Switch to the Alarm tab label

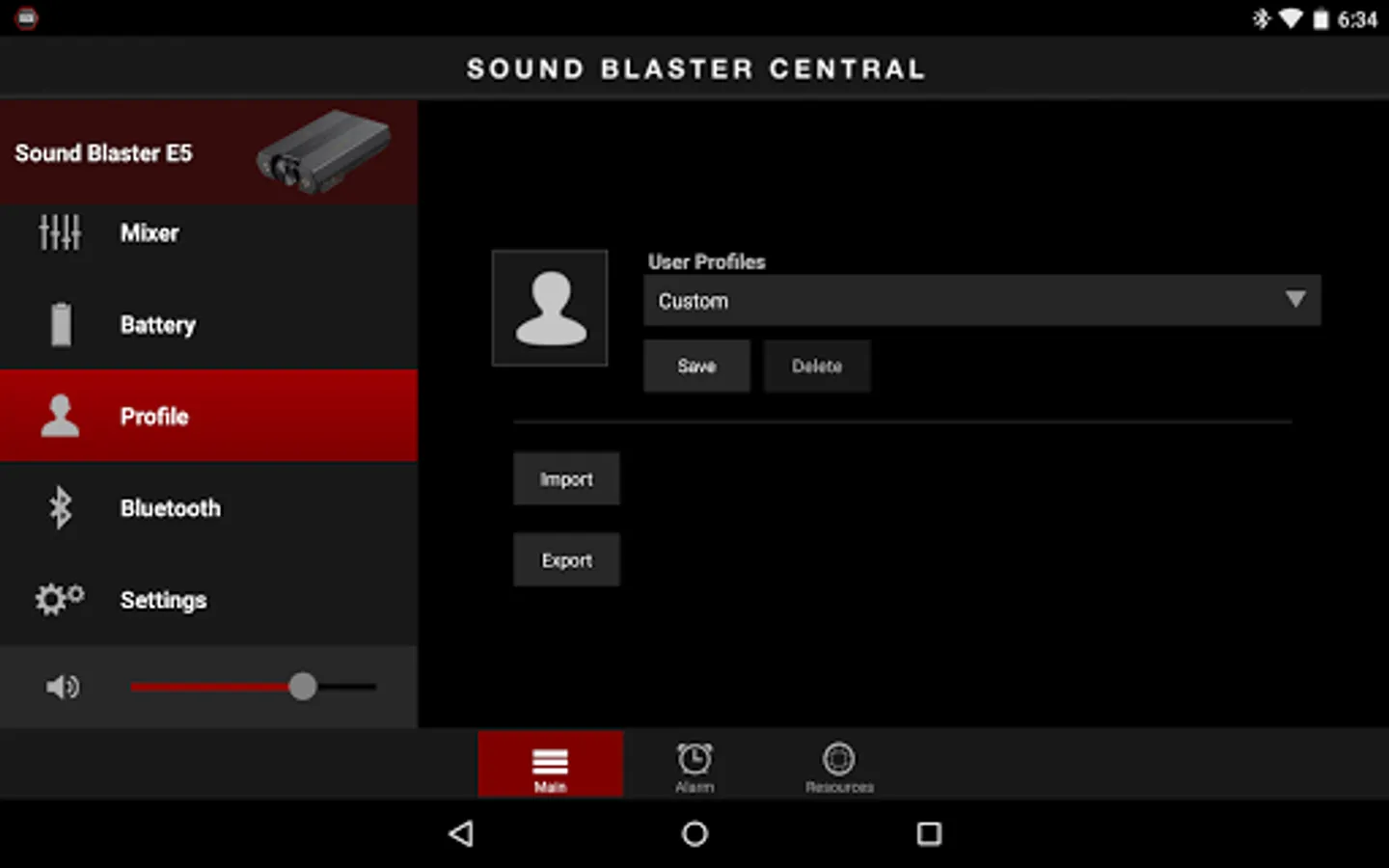click(x=694, y=787)
